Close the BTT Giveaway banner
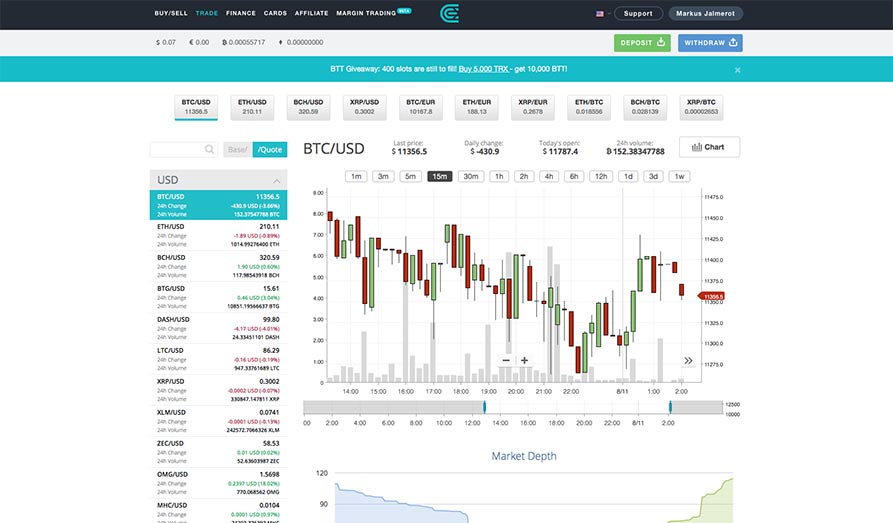The height and width of the screenshot is (523, 893). 738,70
